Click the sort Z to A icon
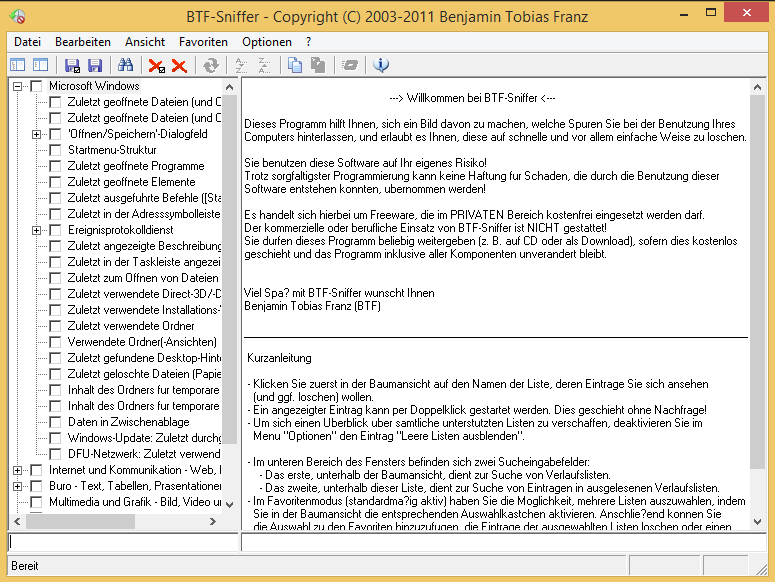The image size is (775, 582). (264, 65)
